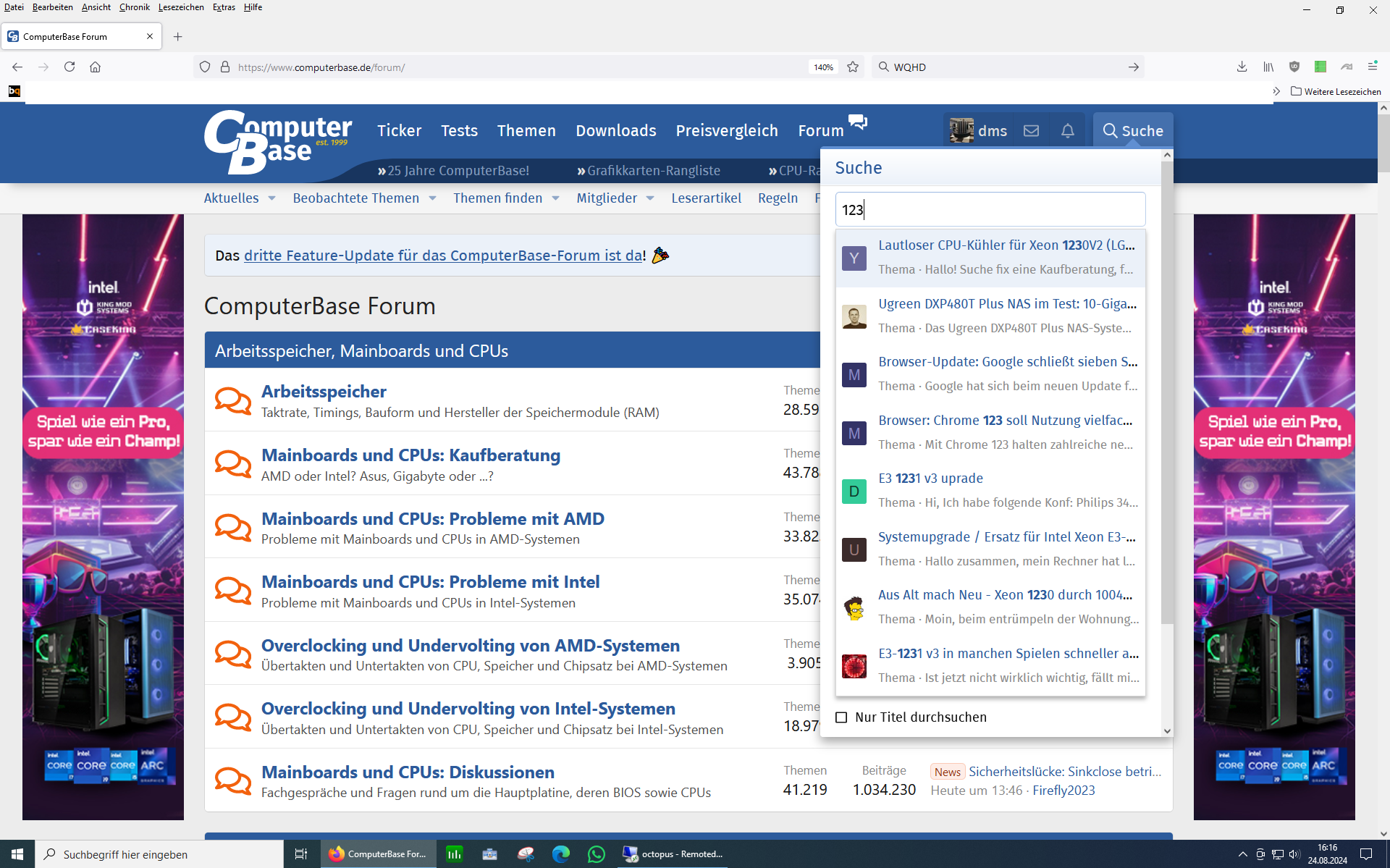Enable Nur Titel durchsuchen checkbox
This screenshot has height=868, width=1390.
pyautogui.click(x=841, y=717)
